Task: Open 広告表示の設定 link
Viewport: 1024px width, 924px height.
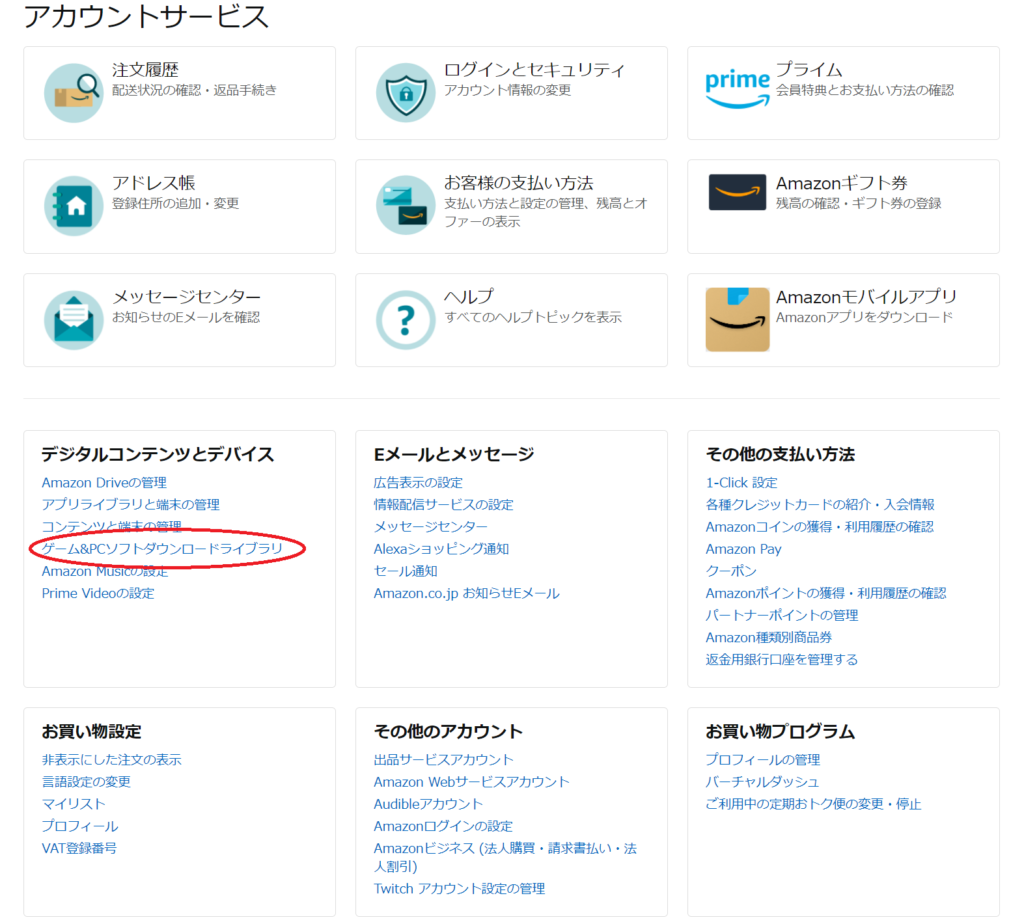Action: click(x=418, y=483)
